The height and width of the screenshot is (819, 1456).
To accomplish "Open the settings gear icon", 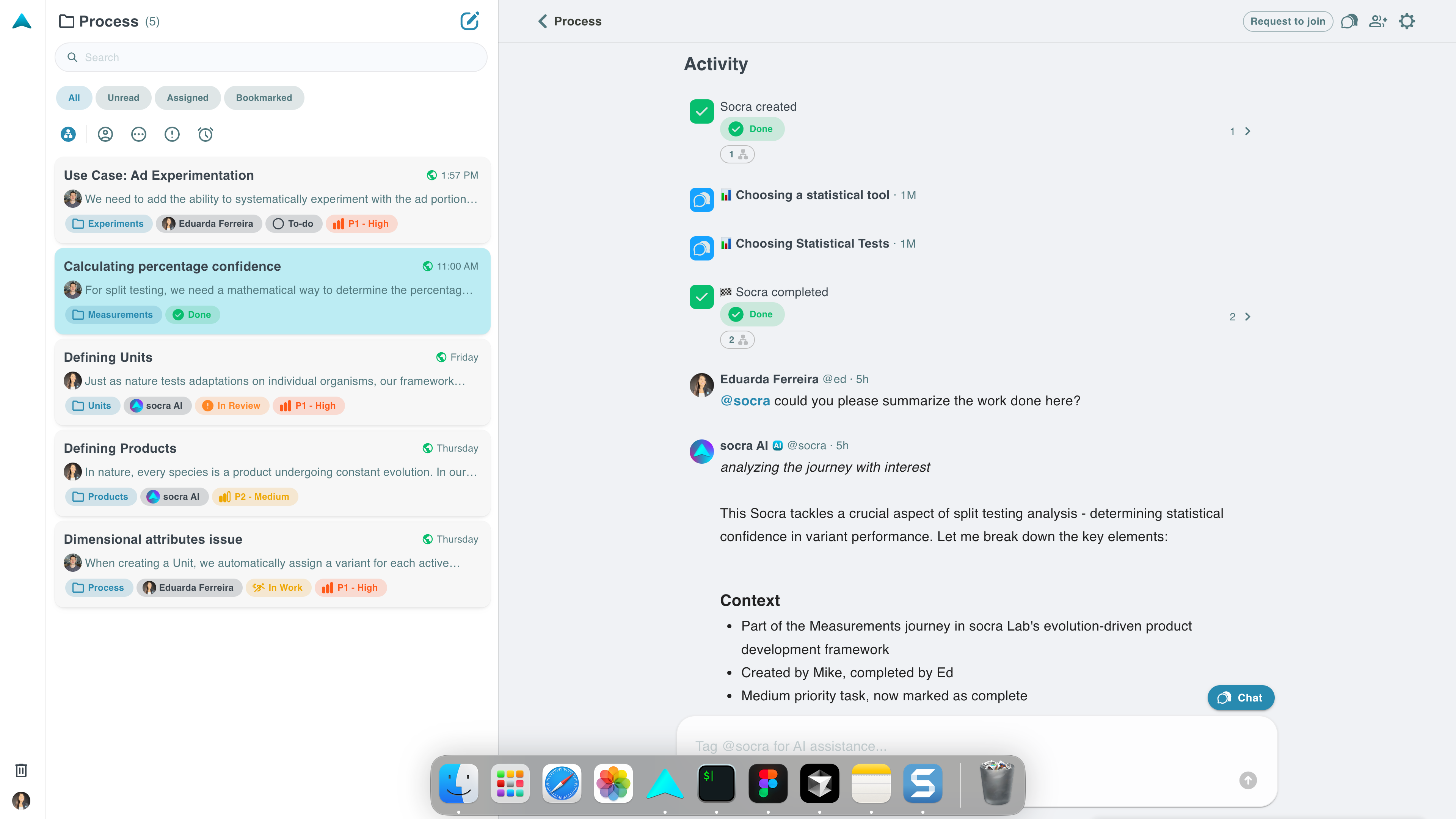I will [1407, 21].
